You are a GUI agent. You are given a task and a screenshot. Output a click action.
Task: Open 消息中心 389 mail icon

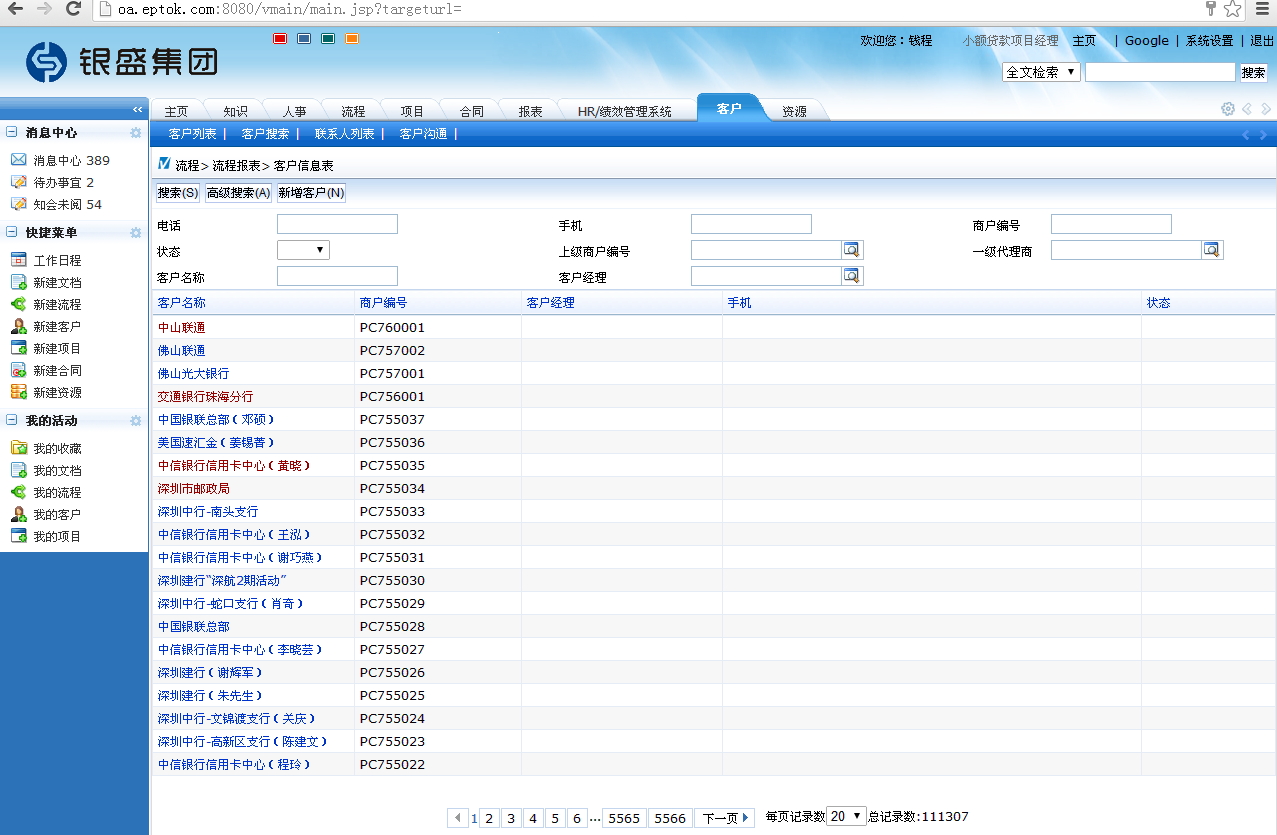click(x=18, y=160)
